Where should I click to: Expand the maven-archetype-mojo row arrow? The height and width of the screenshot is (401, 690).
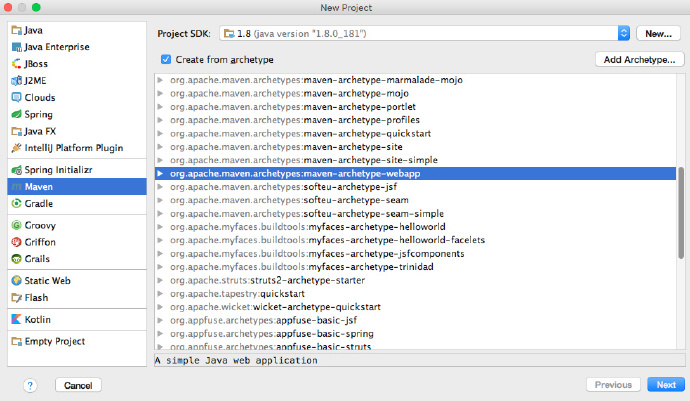[x=160, y=93]
